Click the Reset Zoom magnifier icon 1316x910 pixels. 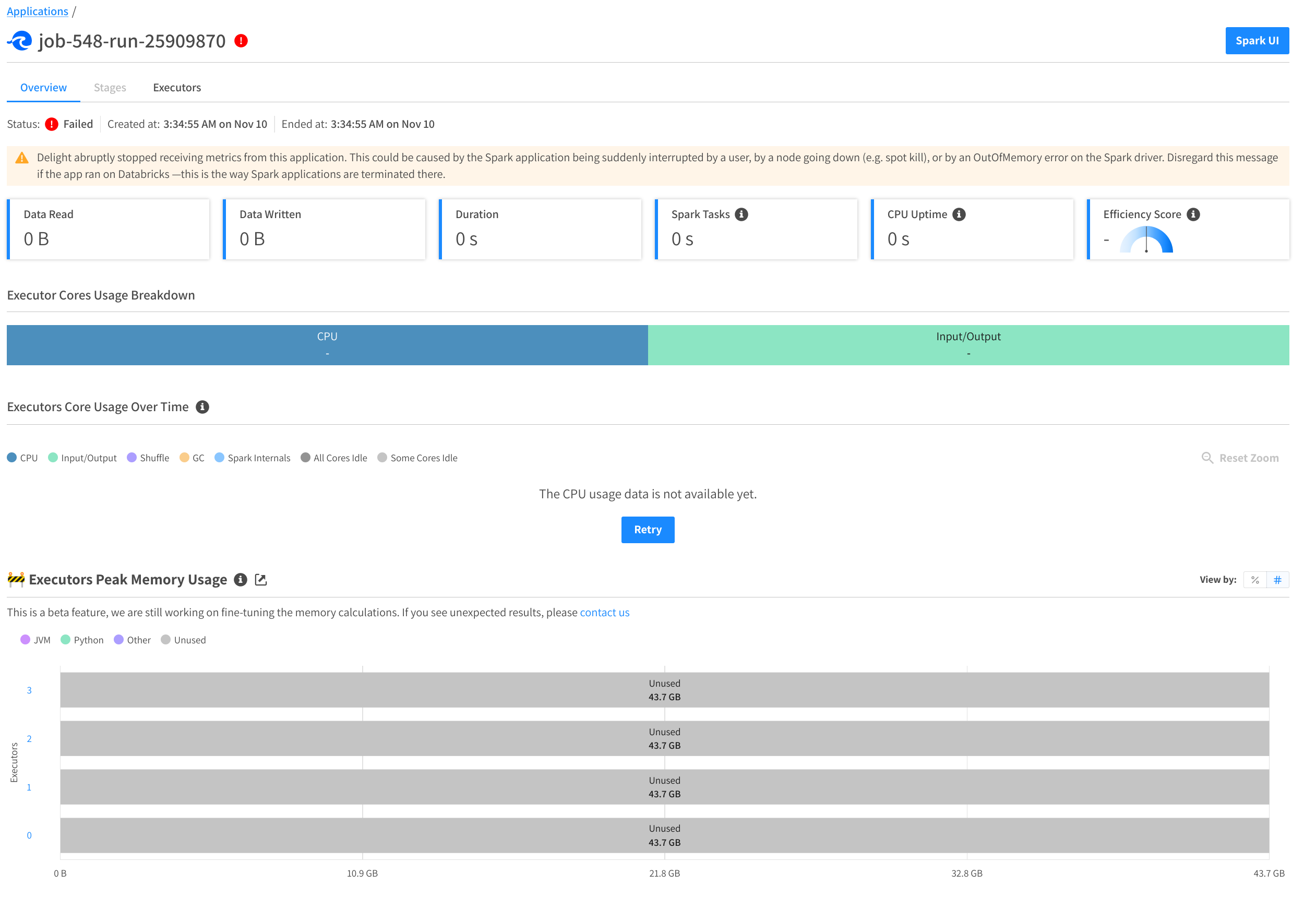click(x=1207, y=458)
